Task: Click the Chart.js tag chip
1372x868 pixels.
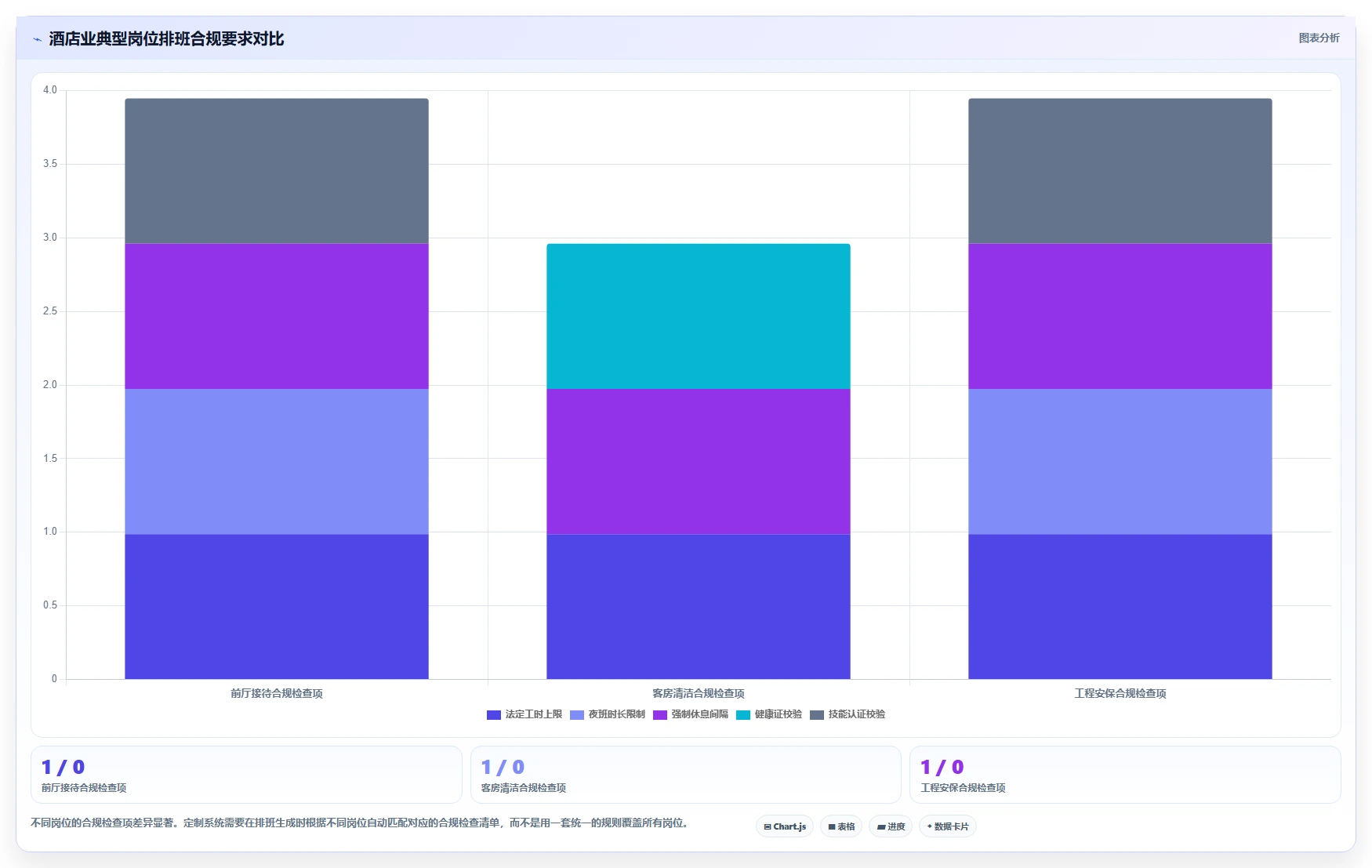Action: [785, 826]
